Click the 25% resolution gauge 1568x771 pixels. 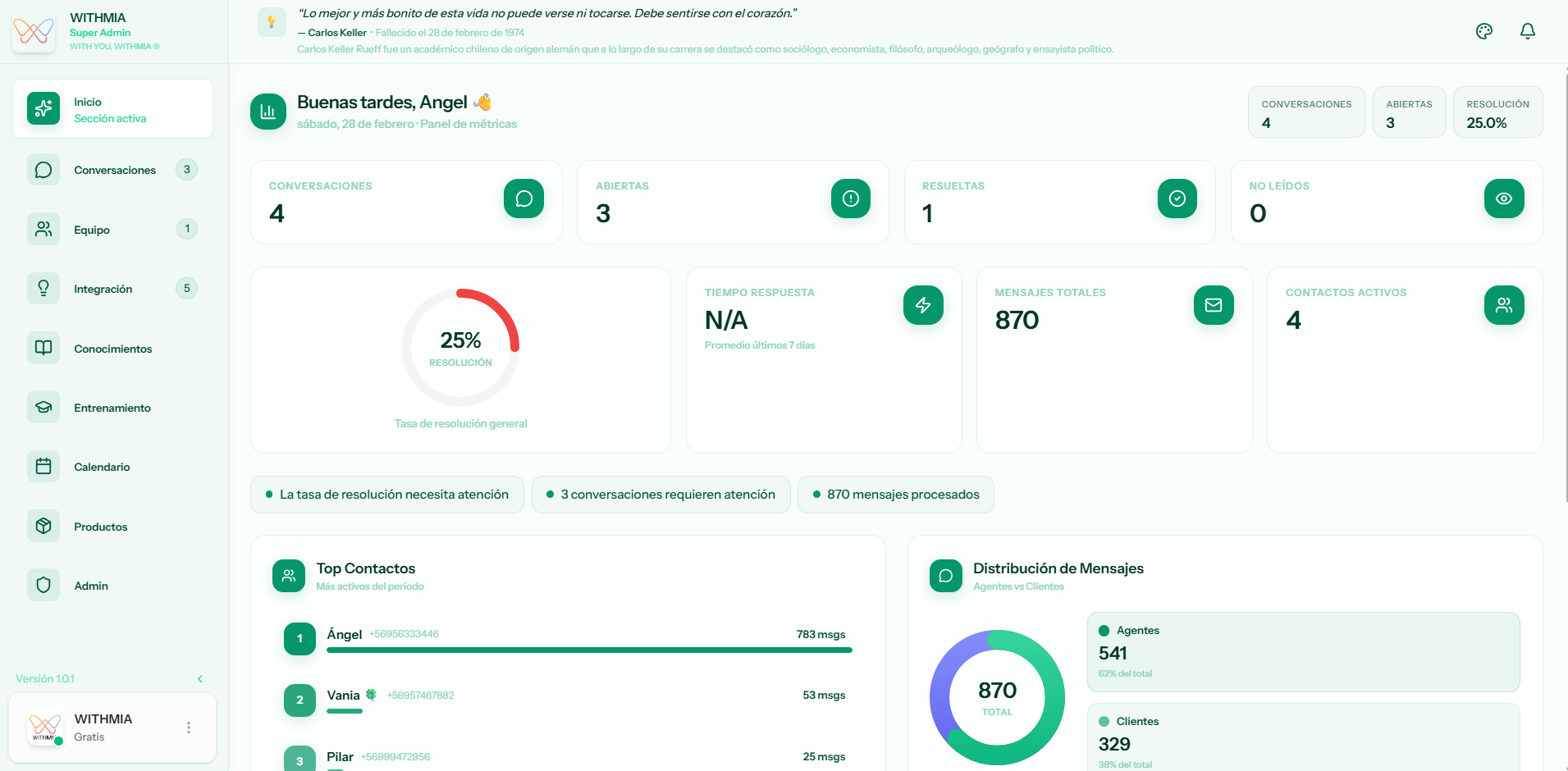tap(460, 347)
